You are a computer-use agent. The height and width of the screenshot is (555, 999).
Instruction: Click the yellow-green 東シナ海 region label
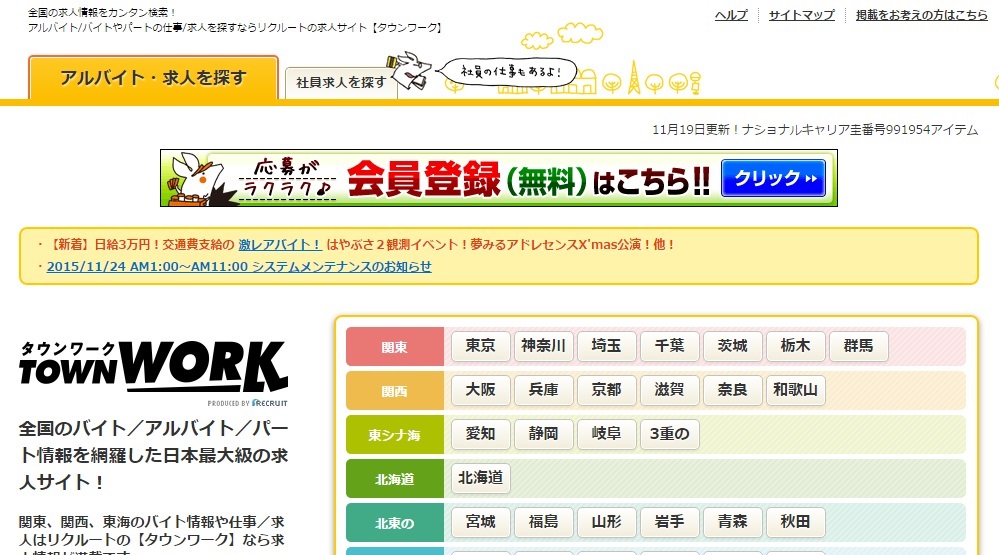[x=395, y=435]
